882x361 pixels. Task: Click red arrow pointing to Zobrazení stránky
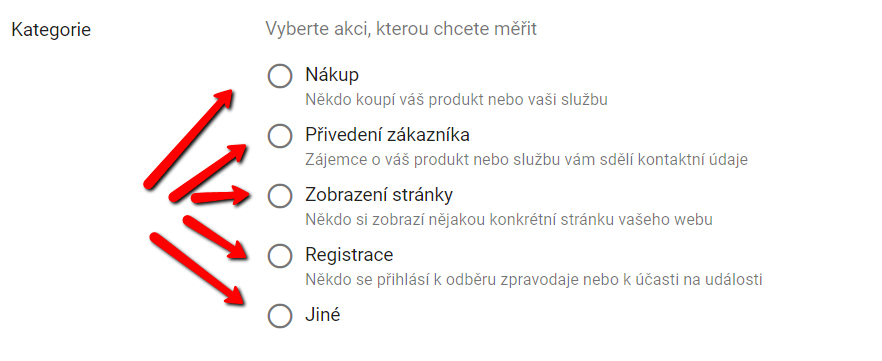coord(220,196)
